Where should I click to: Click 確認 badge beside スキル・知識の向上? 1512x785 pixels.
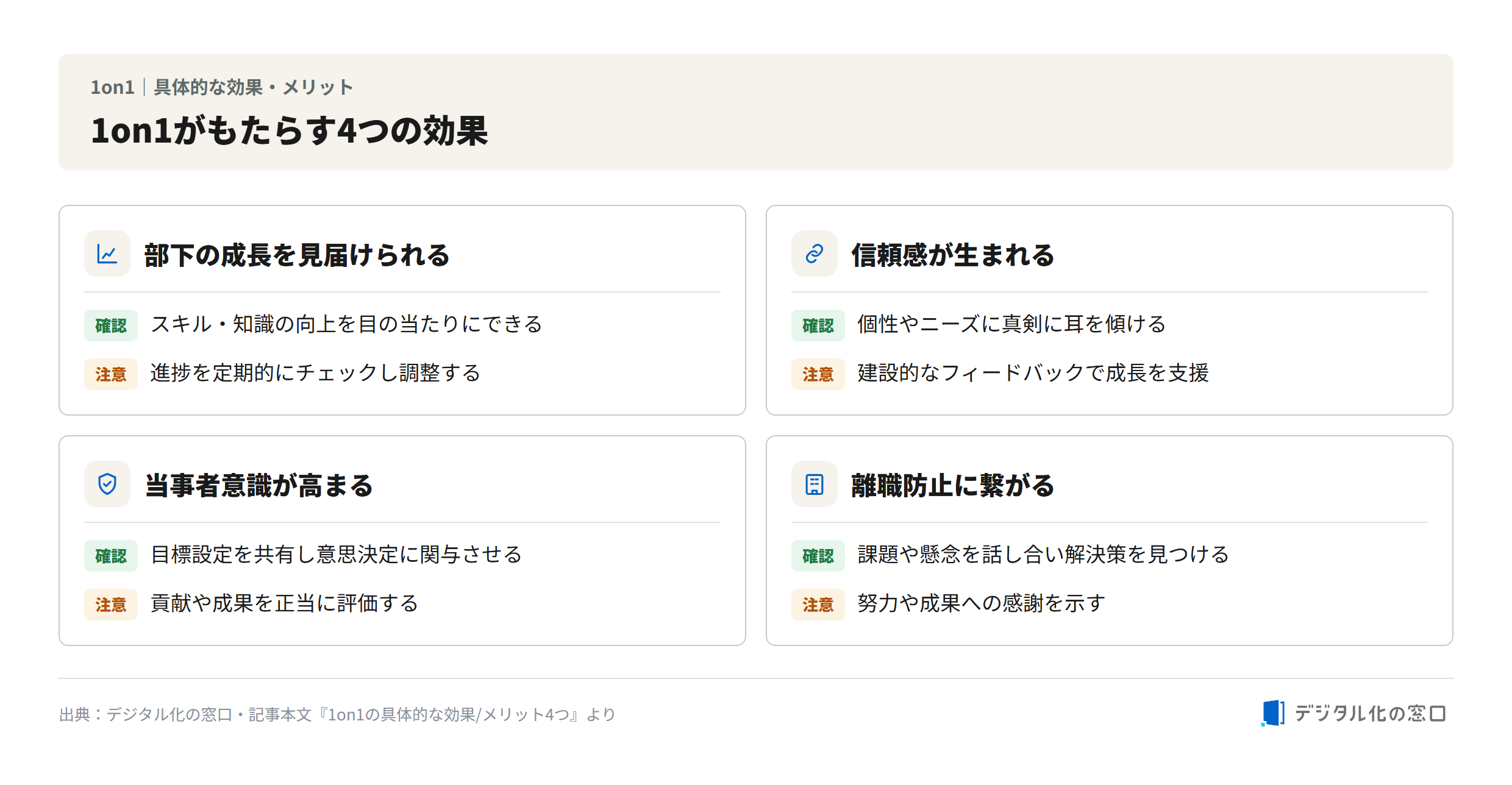click(x=111, y=325)
